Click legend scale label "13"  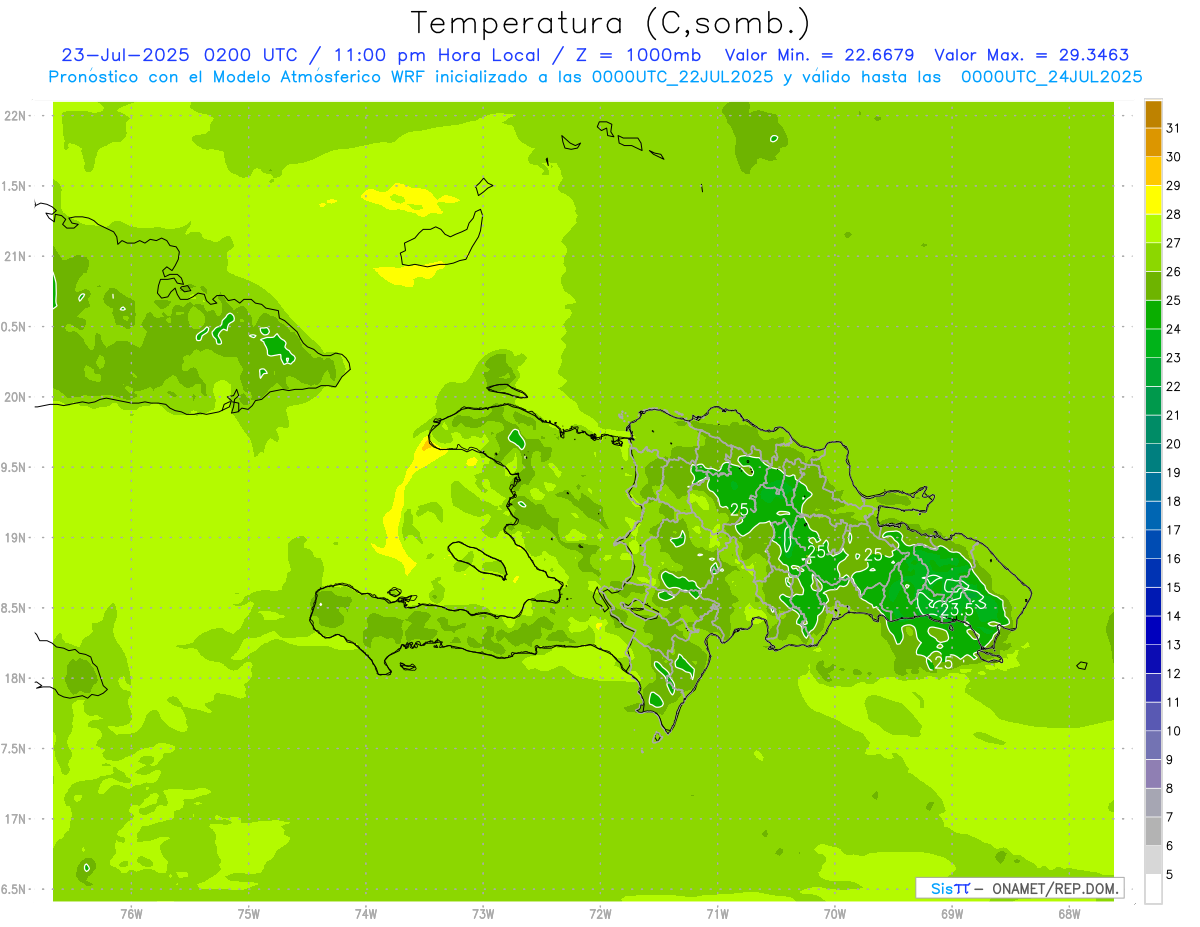[1174, 645]
